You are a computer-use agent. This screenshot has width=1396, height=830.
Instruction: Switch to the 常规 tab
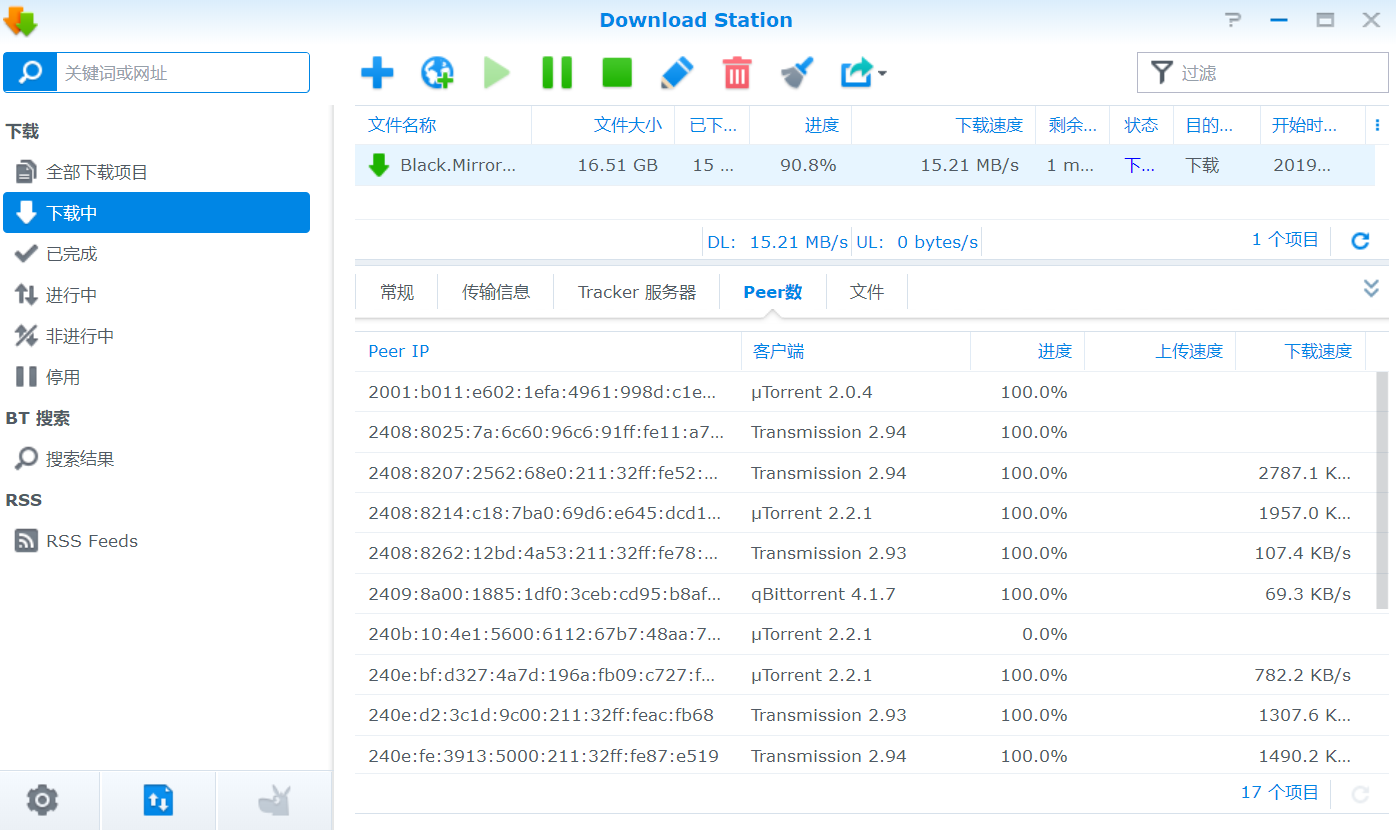pos(397,292)
